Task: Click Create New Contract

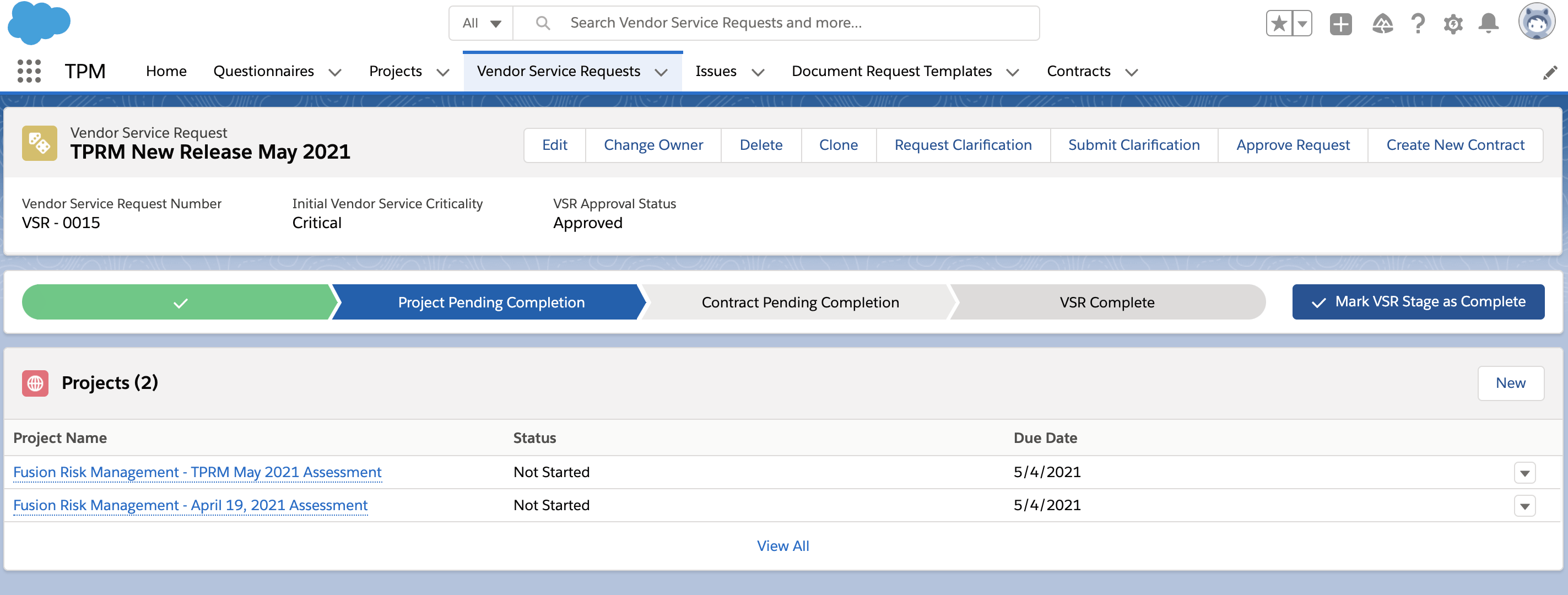Action: coord(1456,145)
